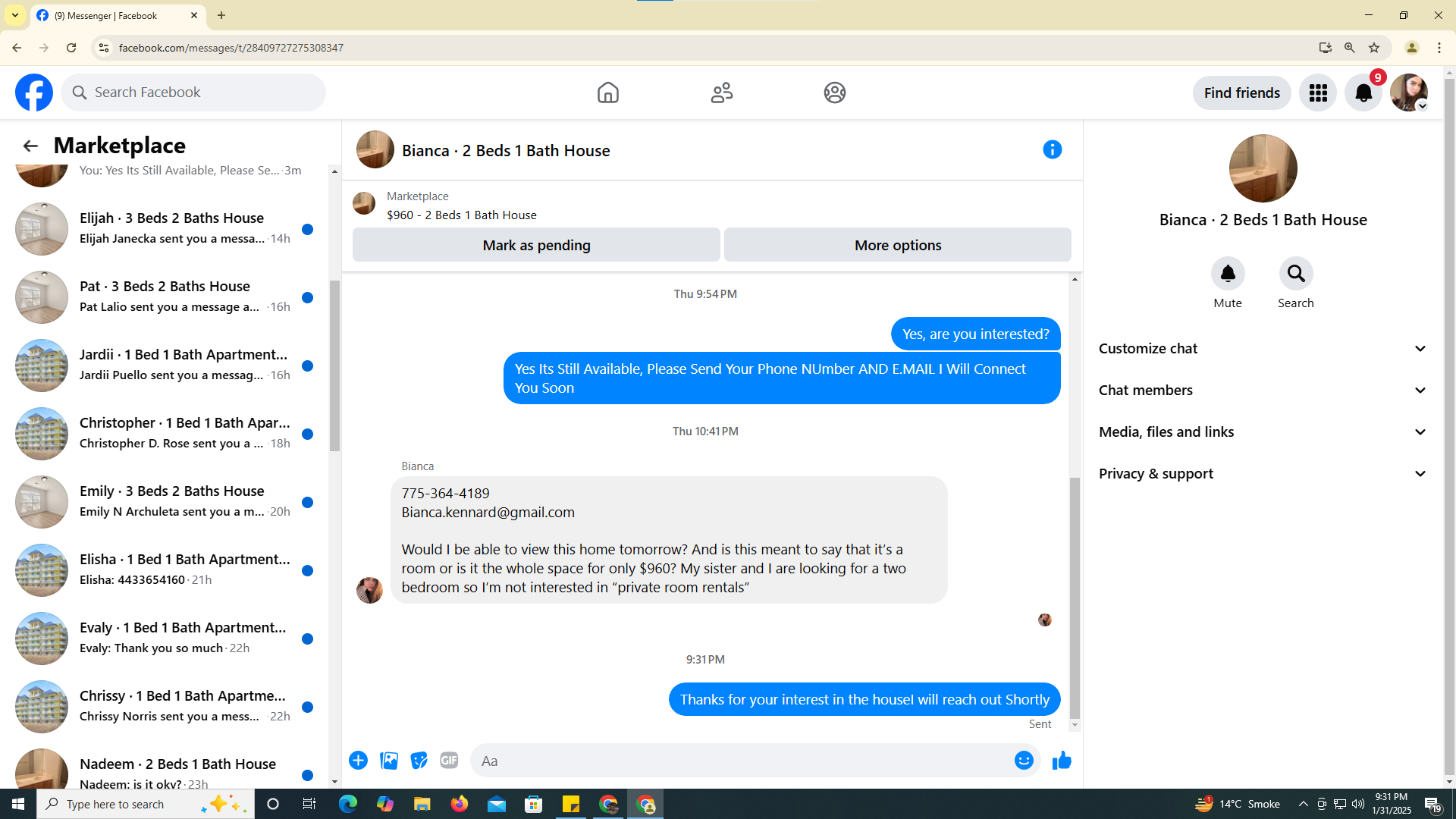Open the Chrome three-dot menu
This screenshot has width=1456, height=819.
click(1439, 48)
